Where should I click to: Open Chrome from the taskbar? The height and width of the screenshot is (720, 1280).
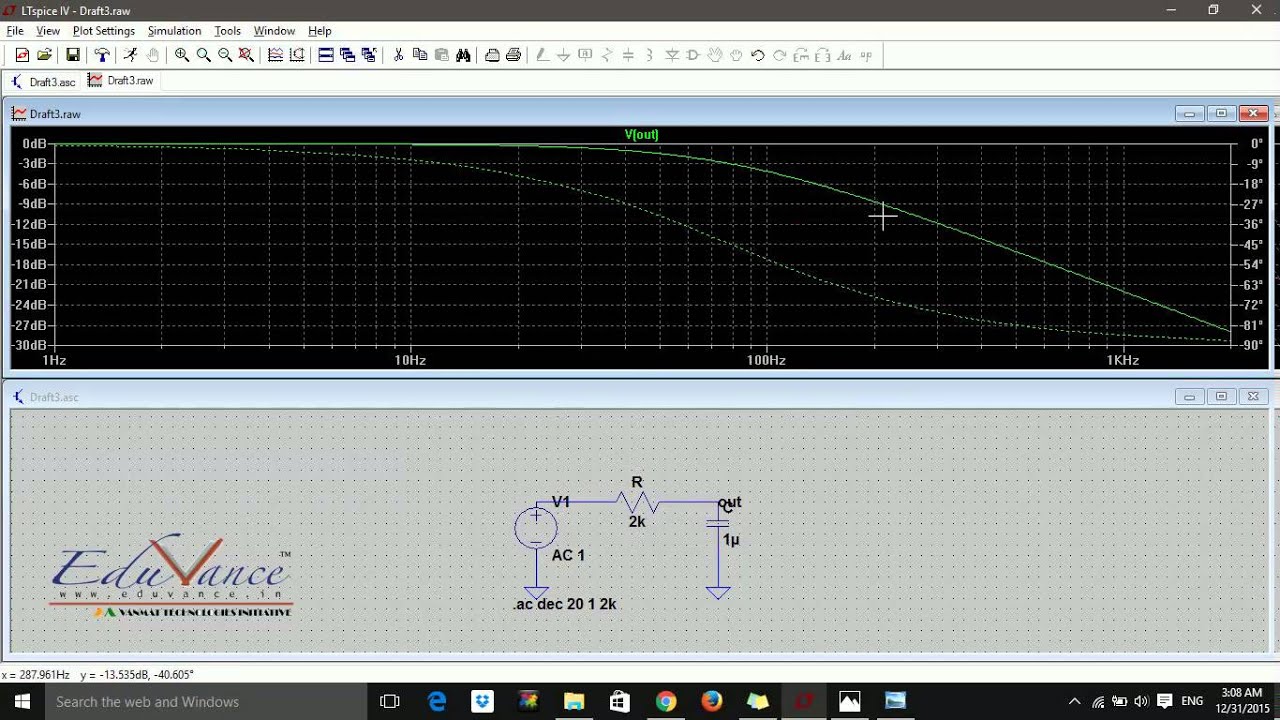(666, 702)
